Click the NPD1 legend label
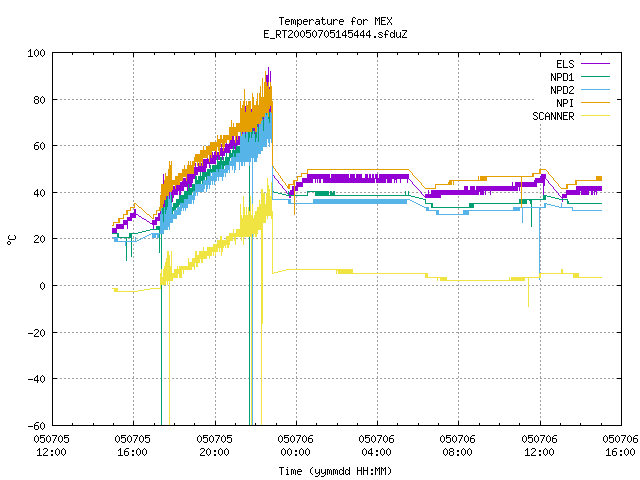Image resolution: width=640 pixels, height=480 pixels. coord(562,77)
